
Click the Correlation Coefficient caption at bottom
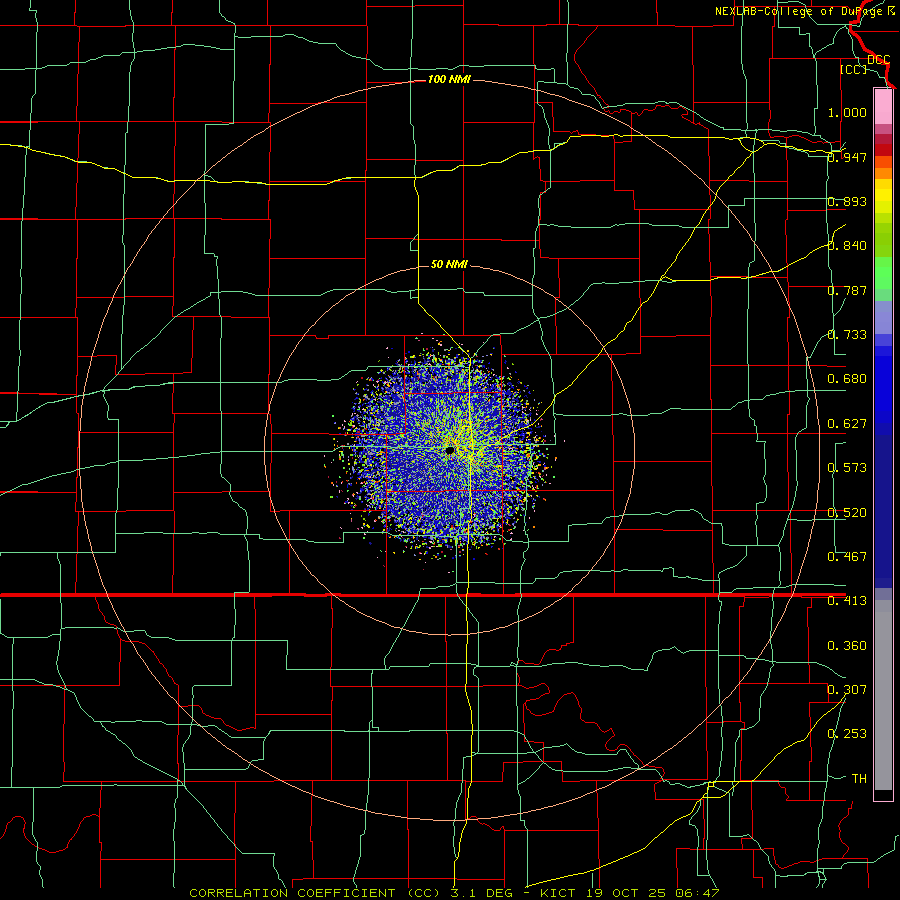[454, 893]
